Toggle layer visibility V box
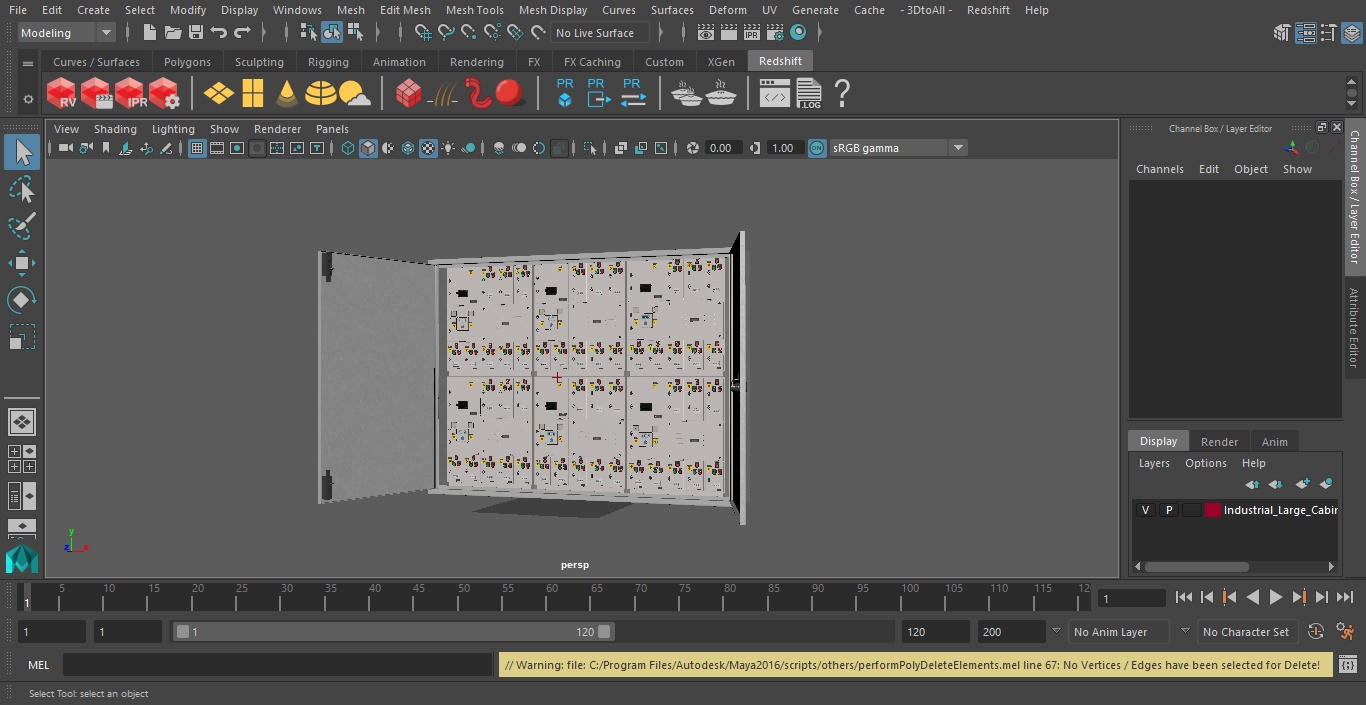The image size is (1366, 705). point(1145,510)
